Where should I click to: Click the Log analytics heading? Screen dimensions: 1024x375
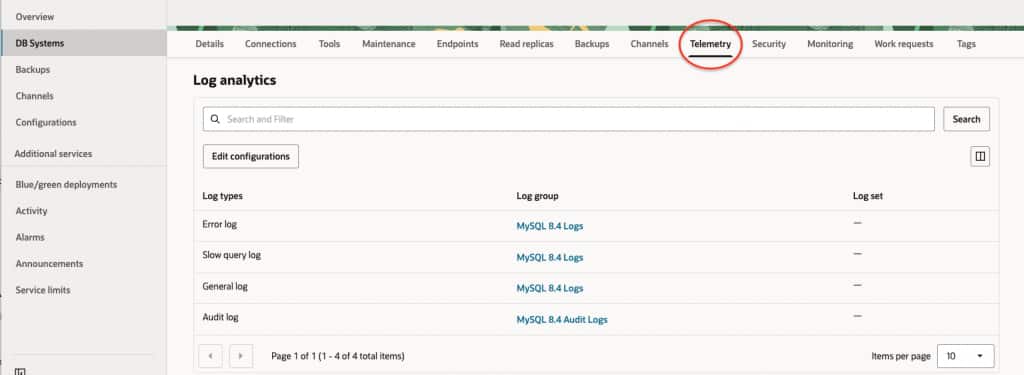(234, 80)
